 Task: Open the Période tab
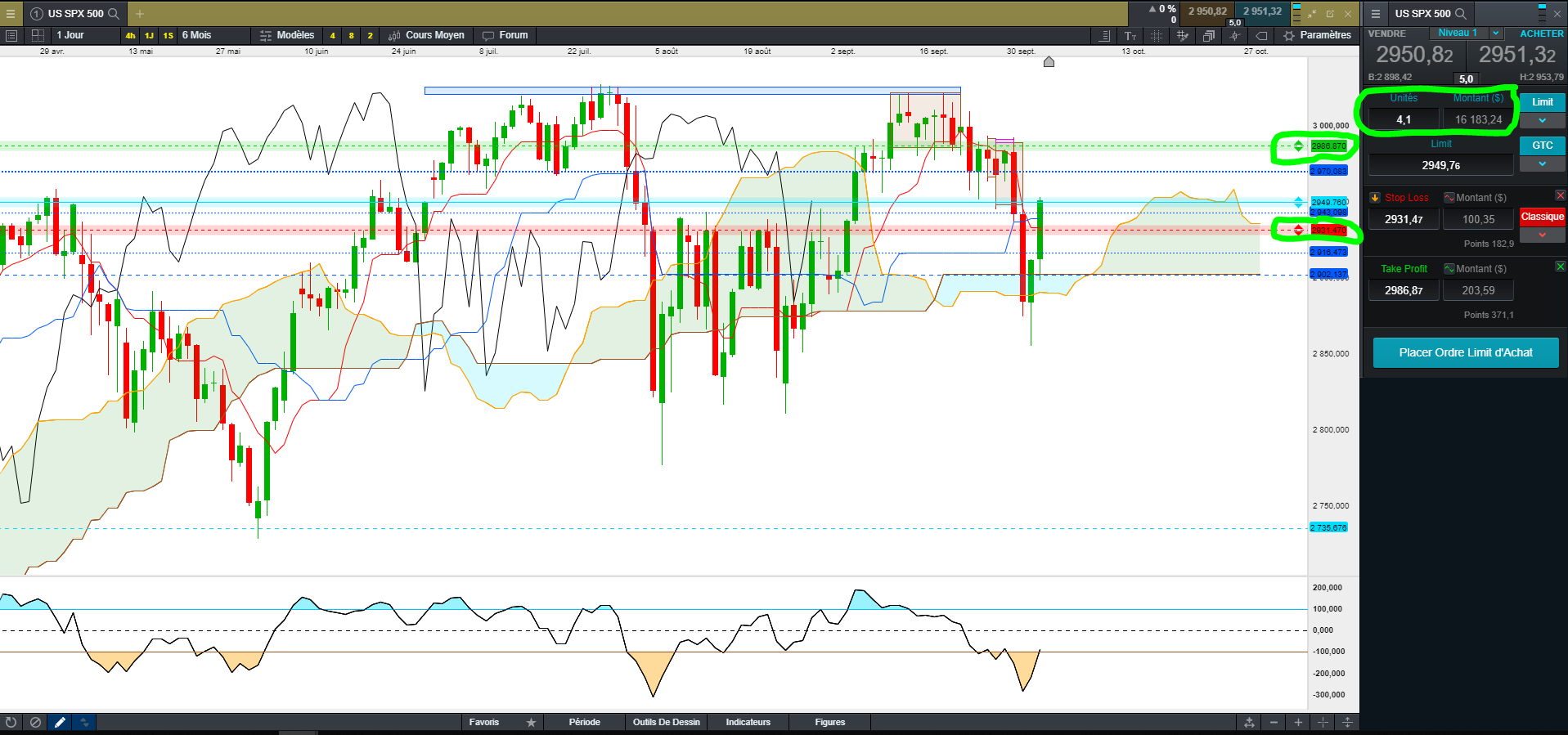click(x=585, y=722)
